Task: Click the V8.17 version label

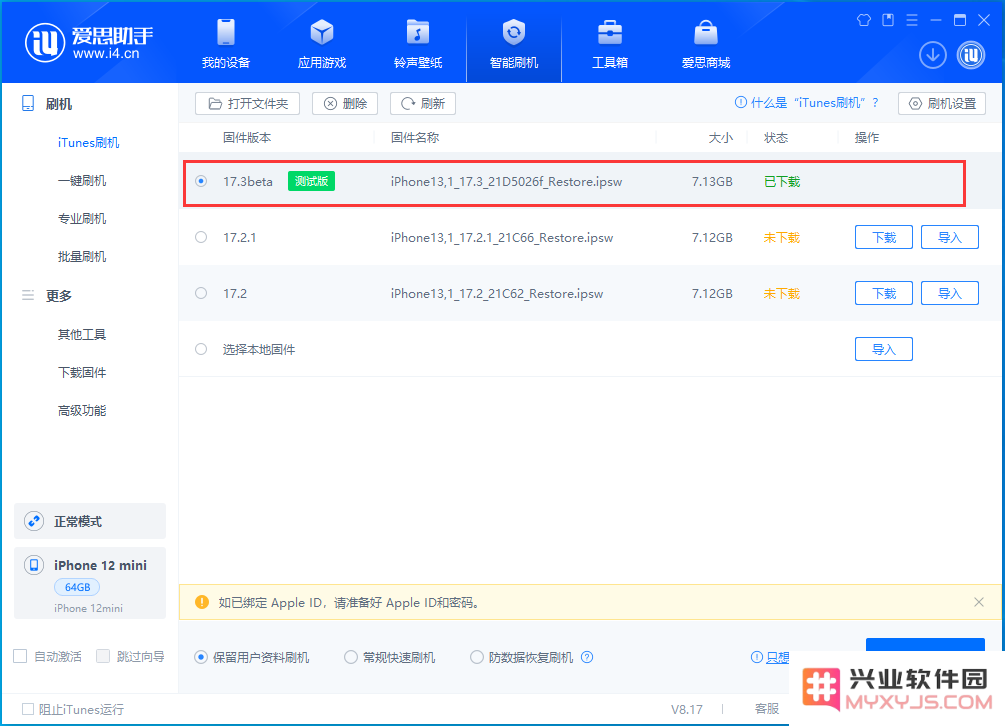Action: [x=686, y=709]
